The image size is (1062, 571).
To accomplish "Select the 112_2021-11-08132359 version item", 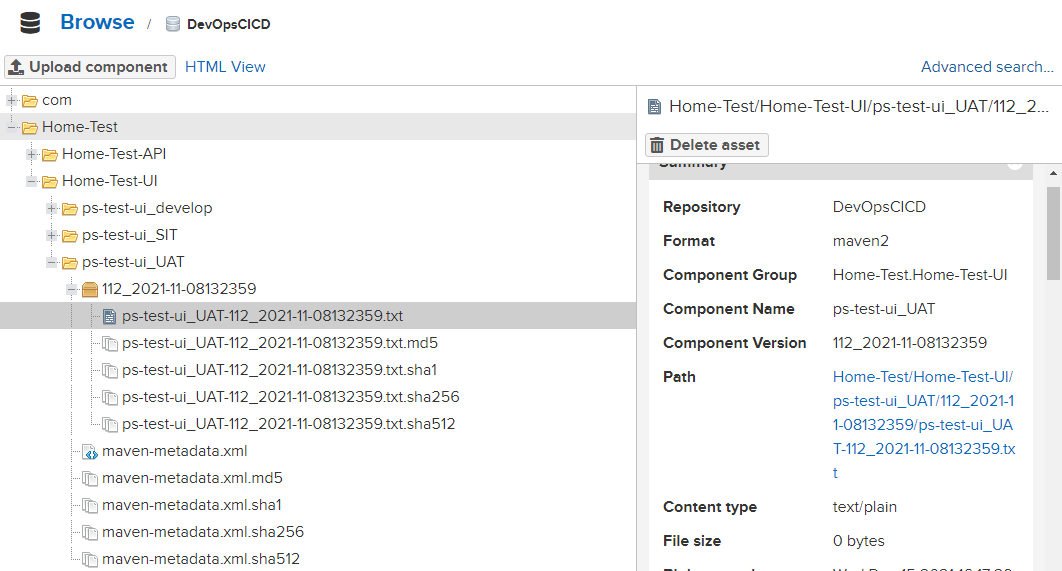I will (179, 289).
